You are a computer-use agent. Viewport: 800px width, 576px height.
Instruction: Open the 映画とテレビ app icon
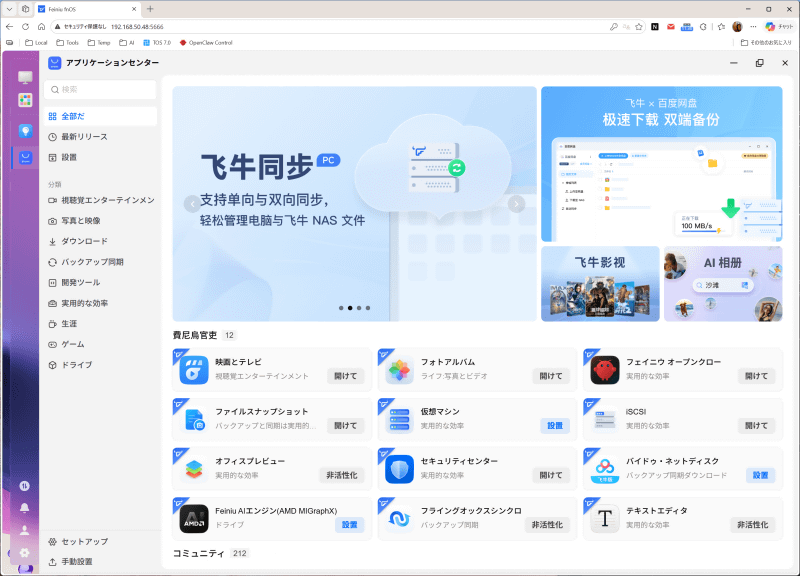click(194, 369)
